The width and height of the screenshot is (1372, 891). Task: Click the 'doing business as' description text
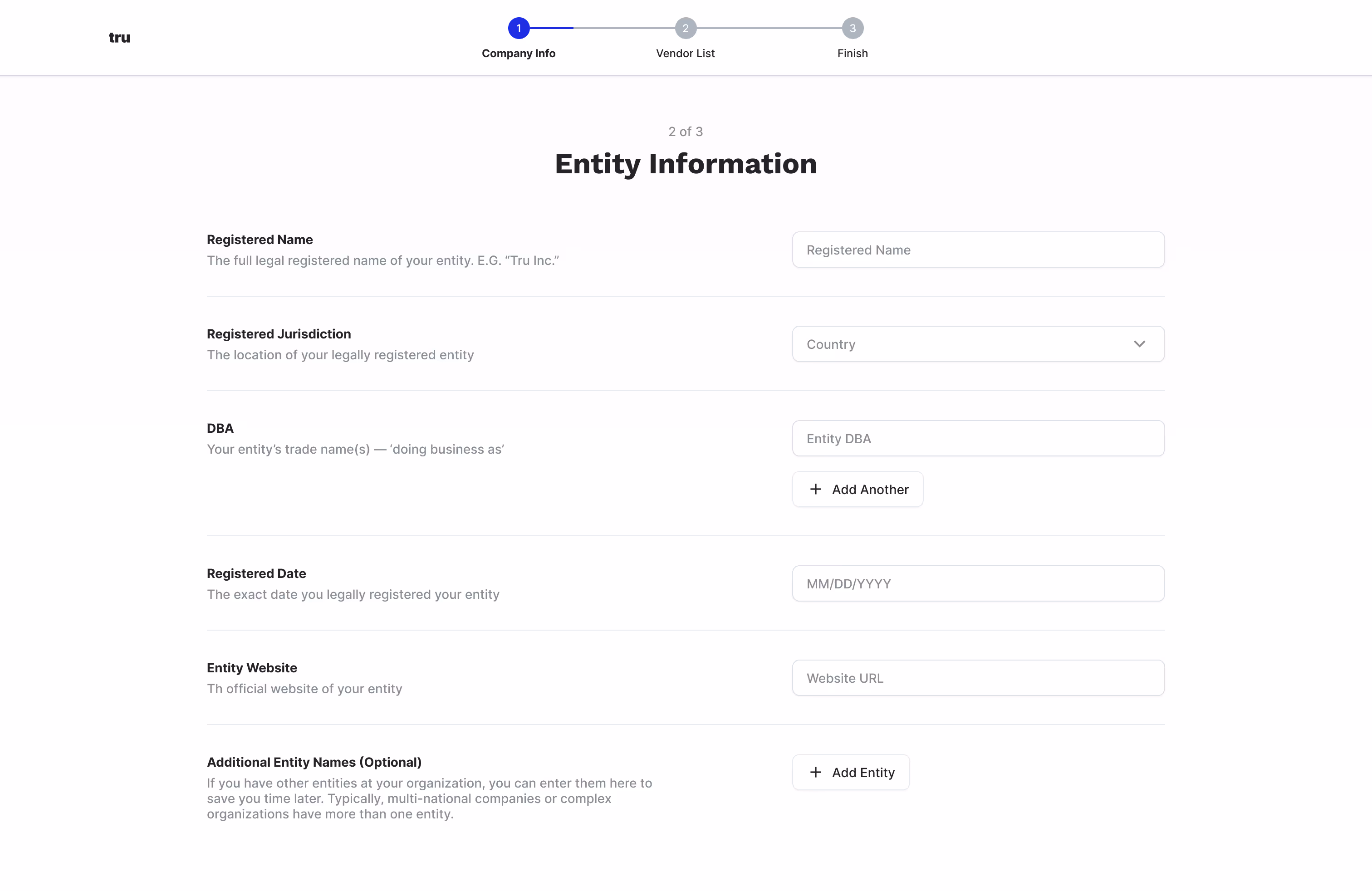(356, 450)
